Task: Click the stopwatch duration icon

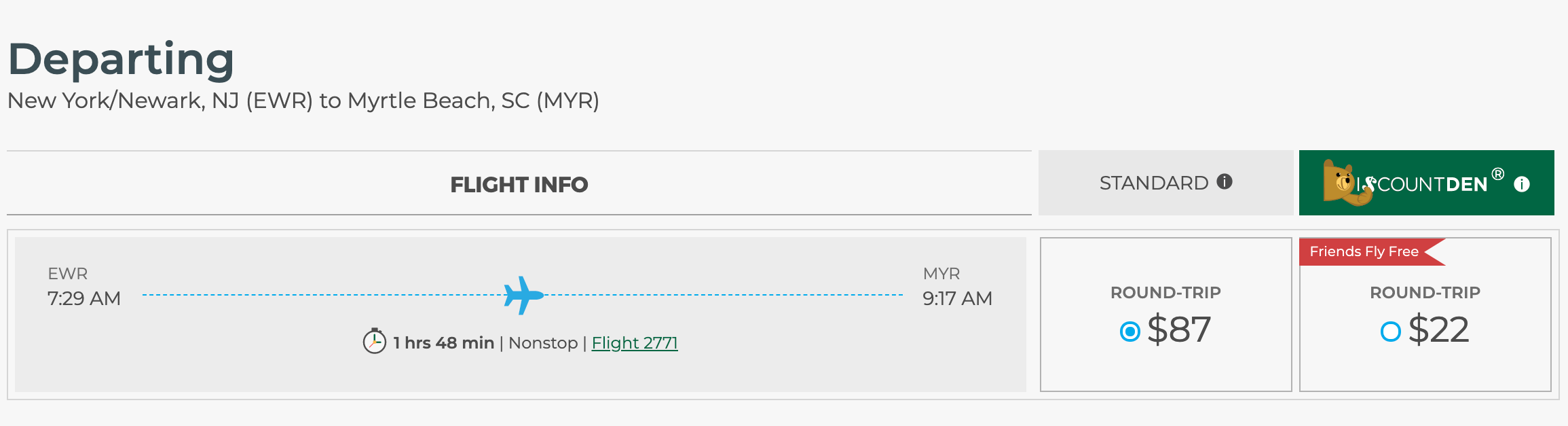Action: point(374,341)
